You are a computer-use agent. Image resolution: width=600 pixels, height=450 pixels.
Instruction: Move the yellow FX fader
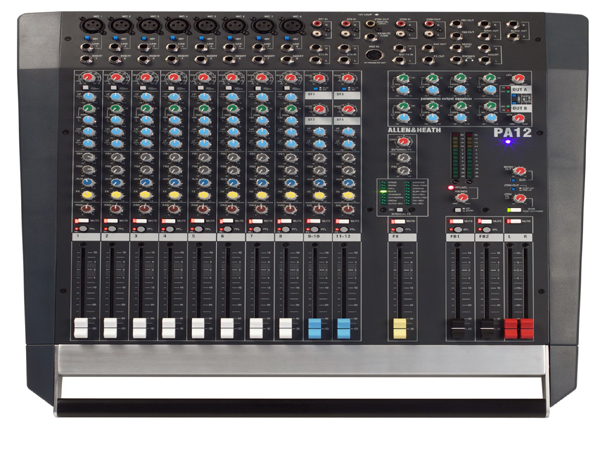399,328
